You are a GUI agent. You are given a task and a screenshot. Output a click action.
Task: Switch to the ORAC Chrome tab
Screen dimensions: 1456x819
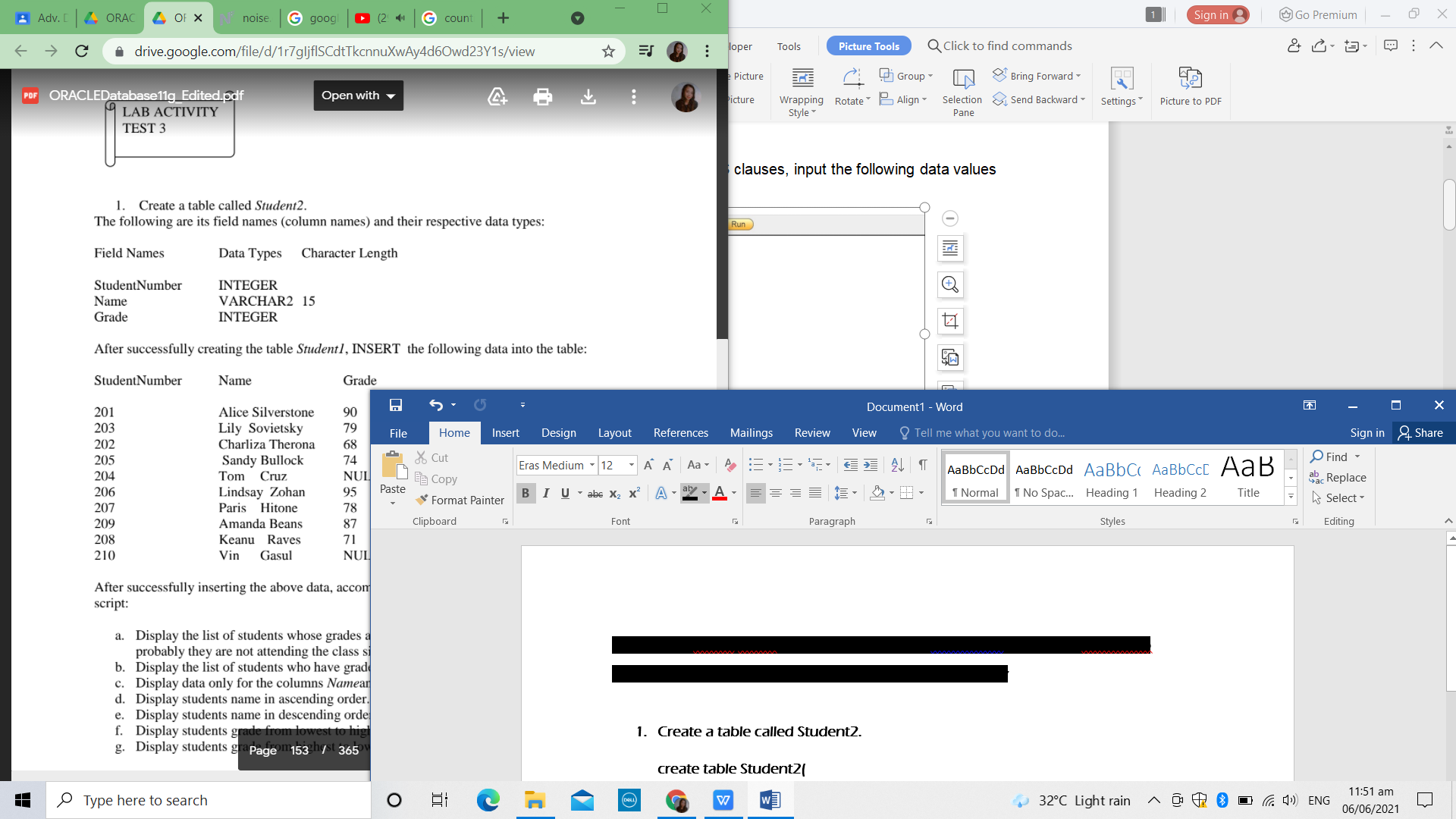coord(109,17)
